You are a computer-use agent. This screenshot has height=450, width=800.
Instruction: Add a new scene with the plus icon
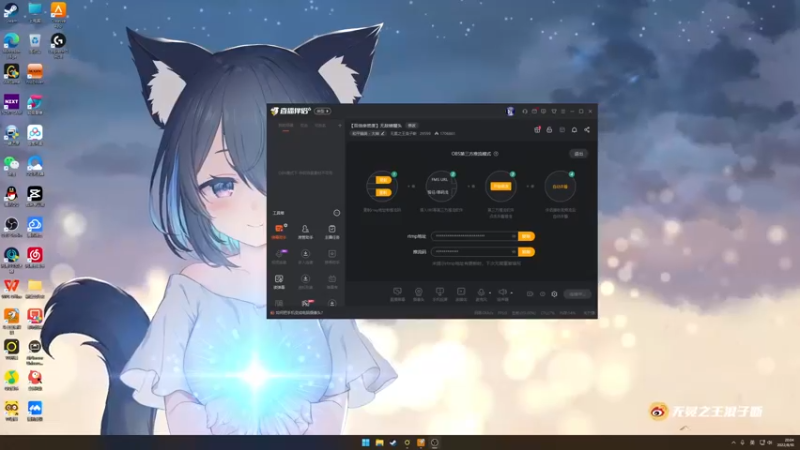point(340,126)
